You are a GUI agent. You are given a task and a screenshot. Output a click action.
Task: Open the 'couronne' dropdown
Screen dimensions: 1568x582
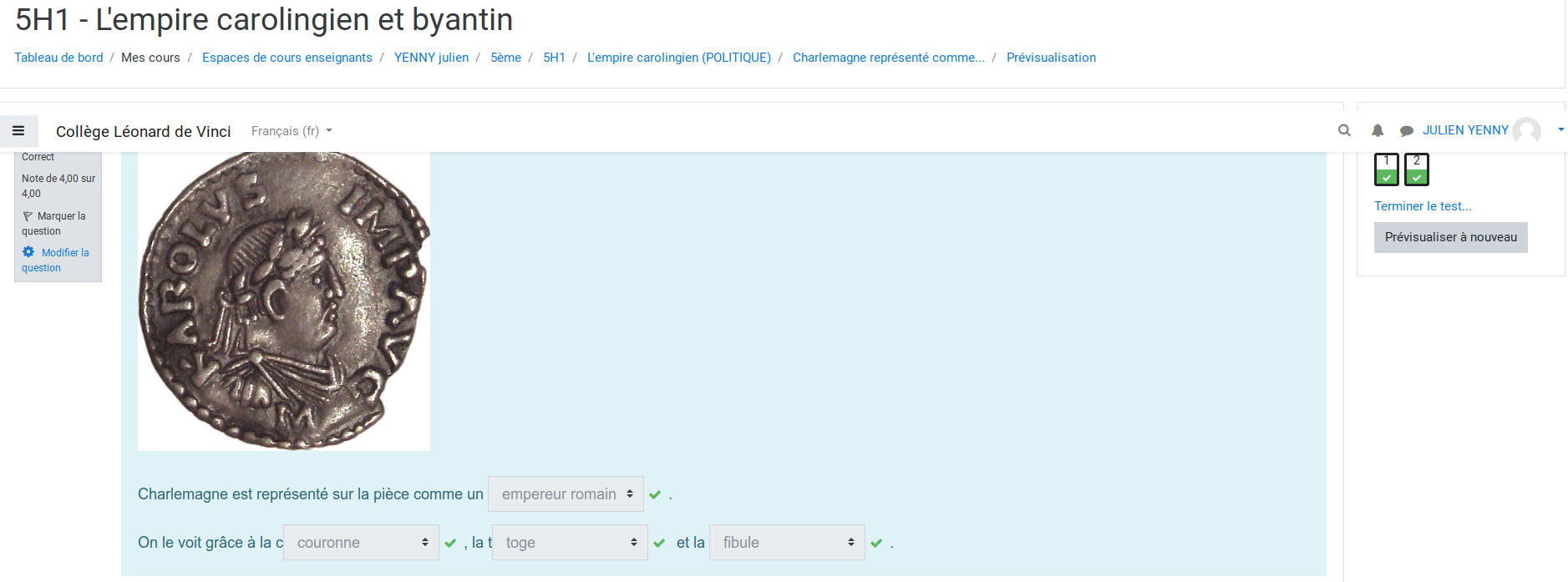pyautogui.click(x=361, y=543)
